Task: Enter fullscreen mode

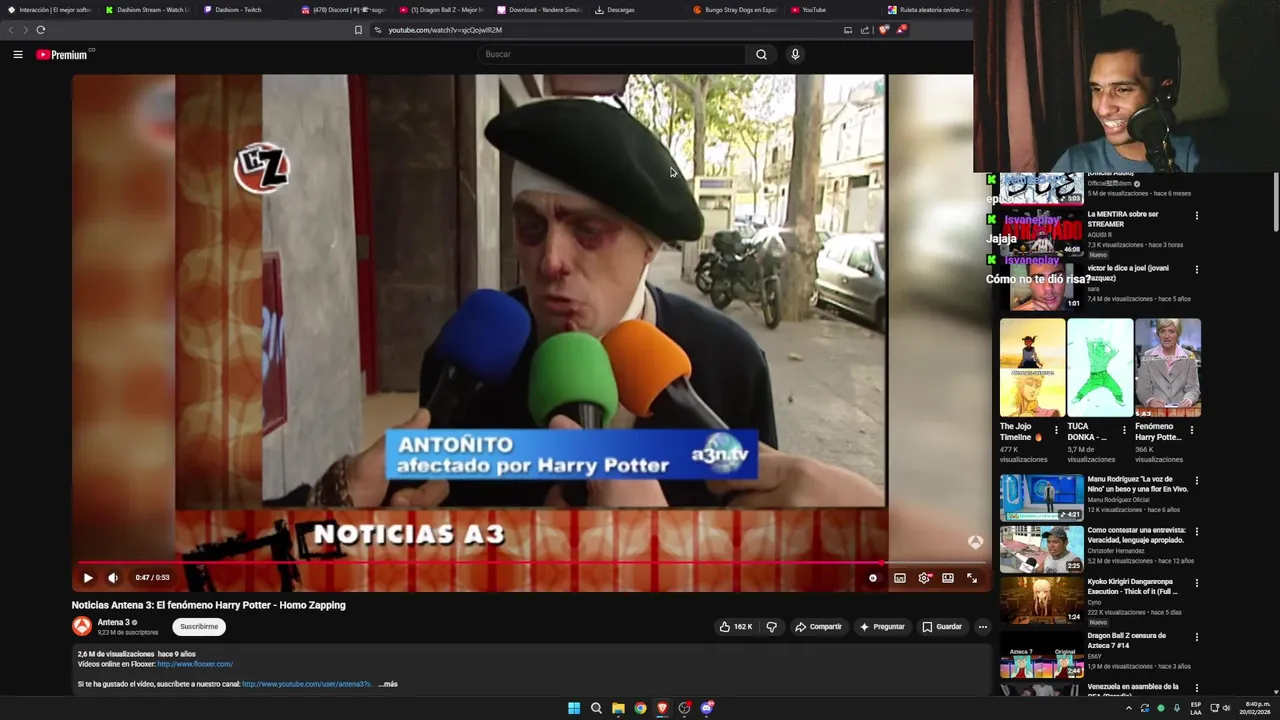Action: click(972, 577)
